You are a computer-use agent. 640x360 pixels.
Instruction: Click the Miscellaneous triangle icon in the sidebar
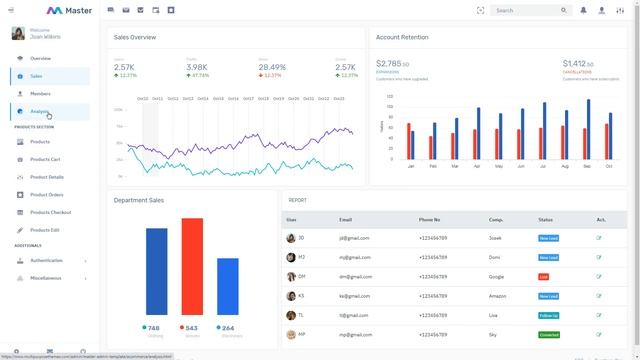coord(20,278)
